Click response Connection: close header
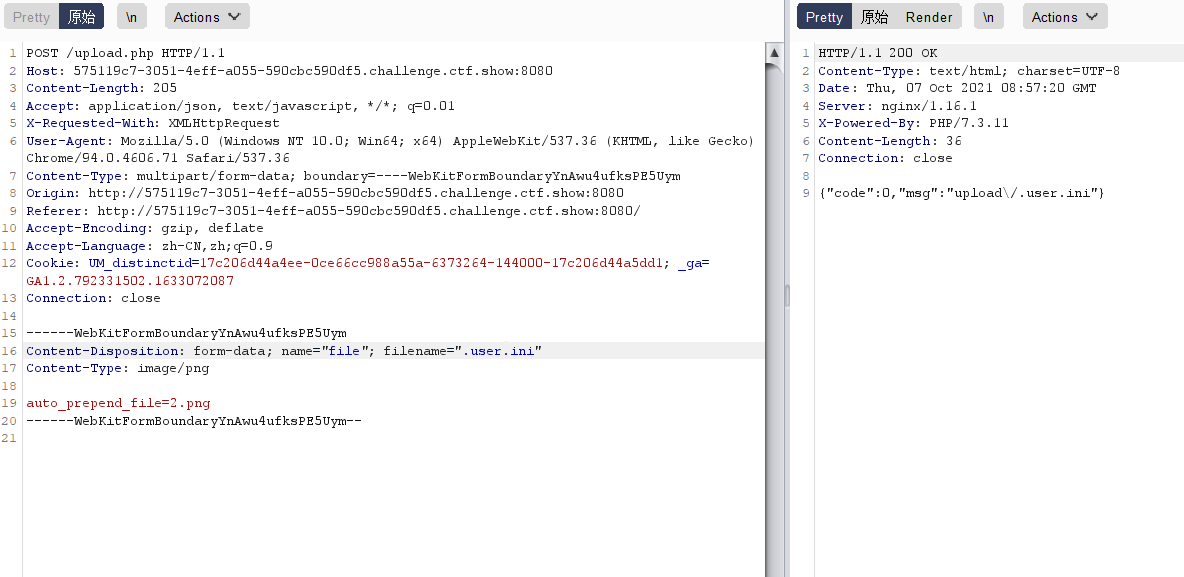The image size is (1184, 577). point(886,159)
